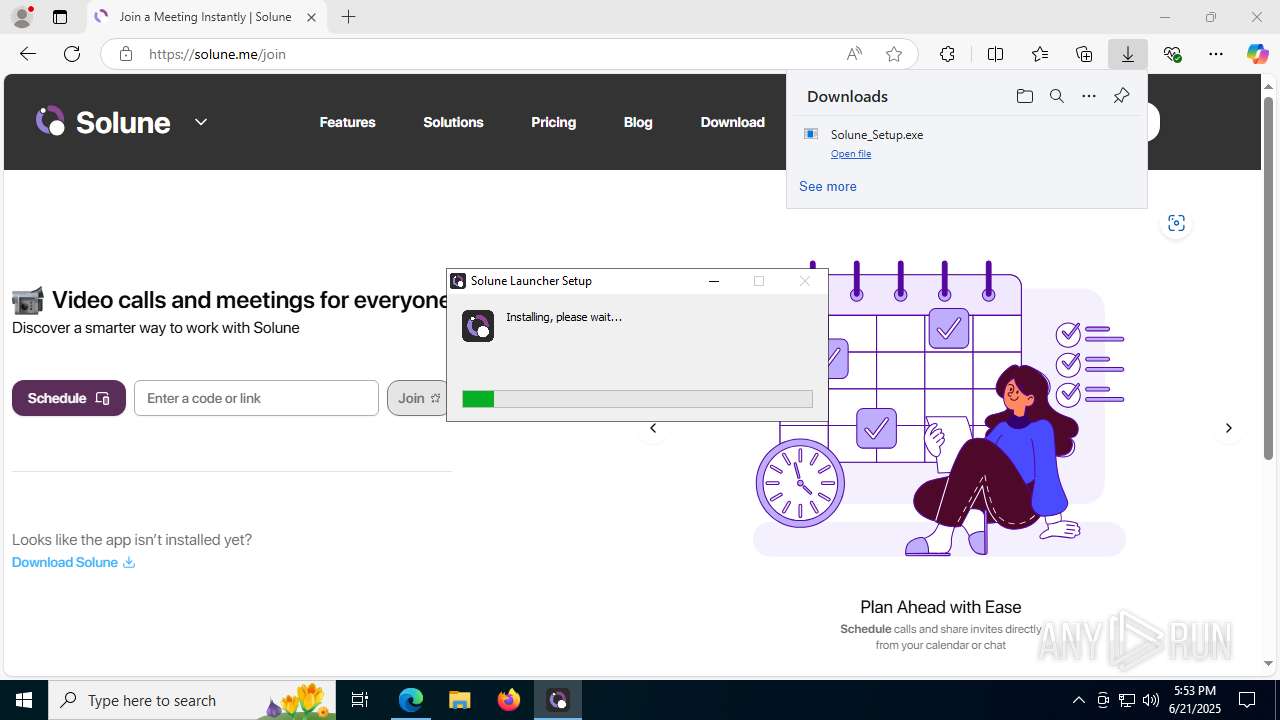Open the Solutions menu item
Screen dimensions: 1280x720
click(x=453, y=122)
